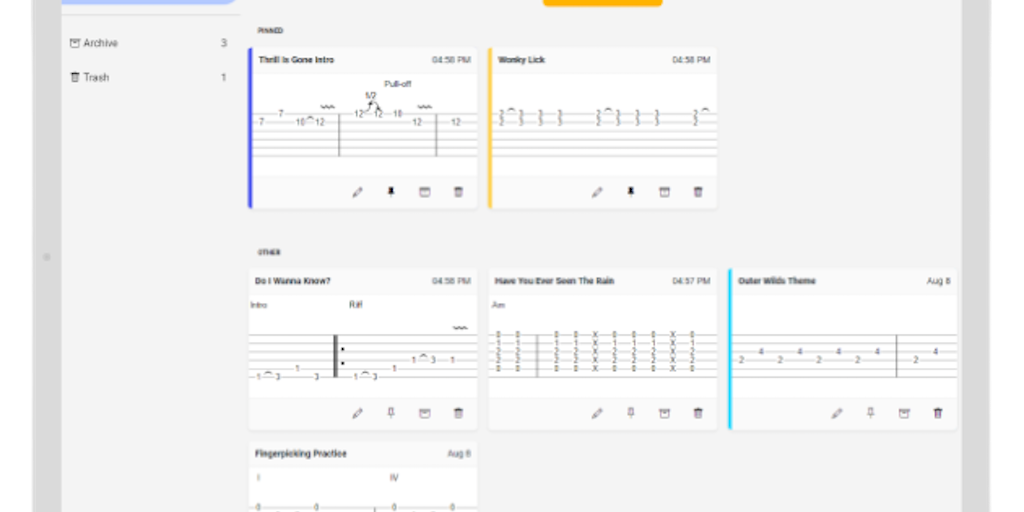Viewport: 1024px width, 512px height.
Task: Trash the Have You Ever Seen The Rain note
Action: [698, 413]
